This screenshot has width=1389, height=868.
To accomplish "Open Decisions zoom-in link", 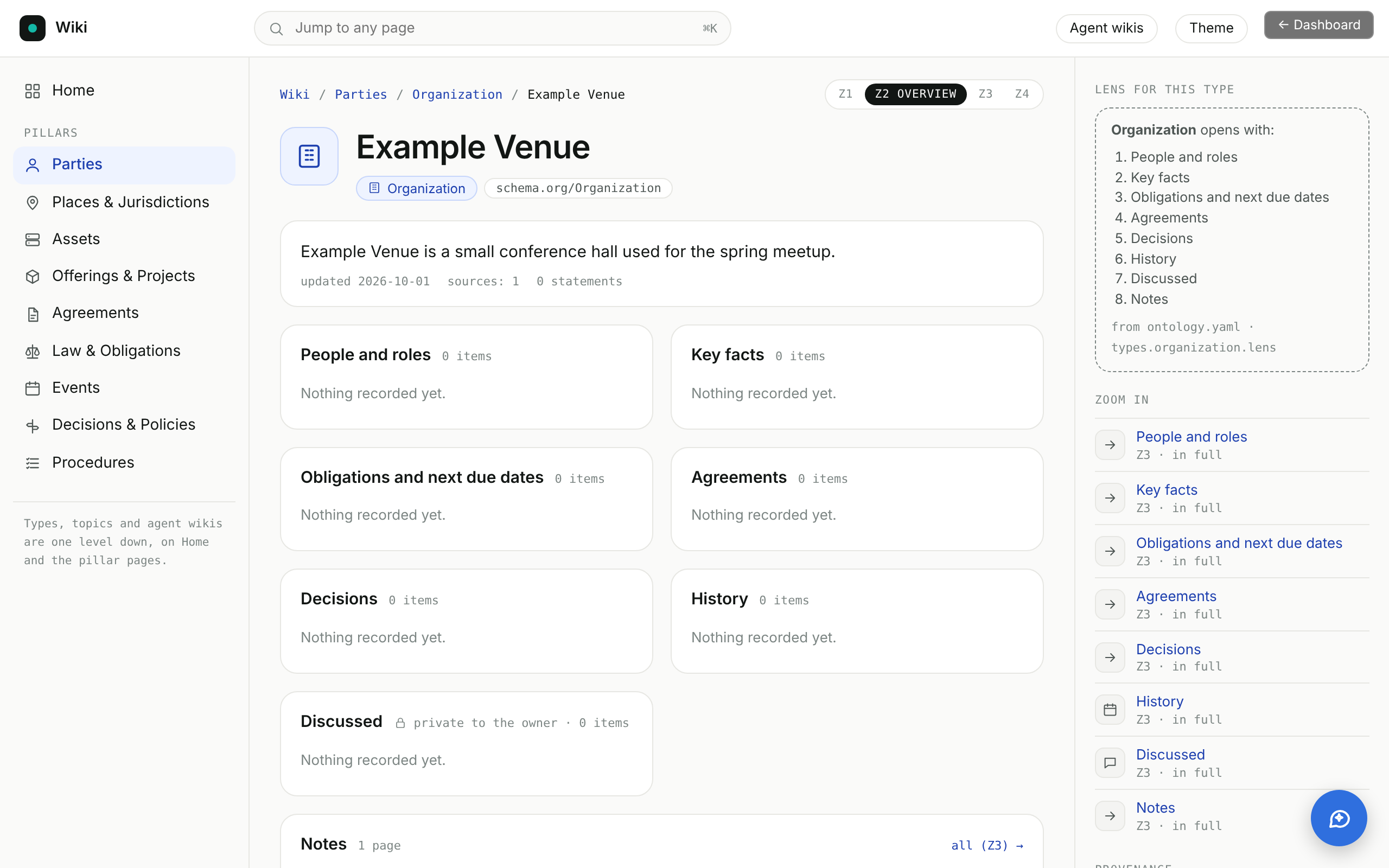I will tap(1168, 649).
